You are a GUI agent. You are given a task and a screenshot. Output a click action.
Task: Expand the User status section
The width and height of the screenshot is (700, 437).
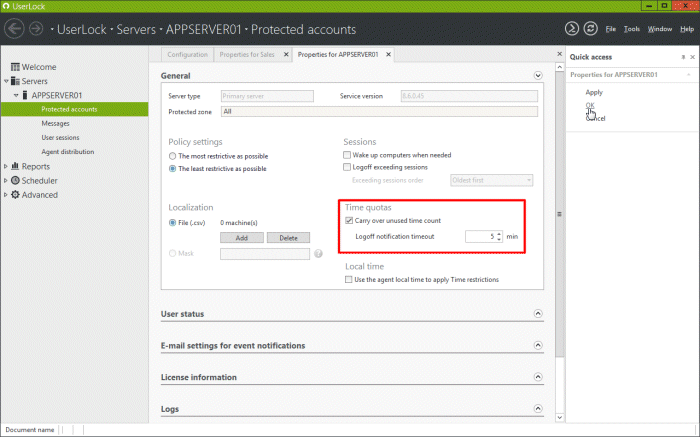pos(538,314)
